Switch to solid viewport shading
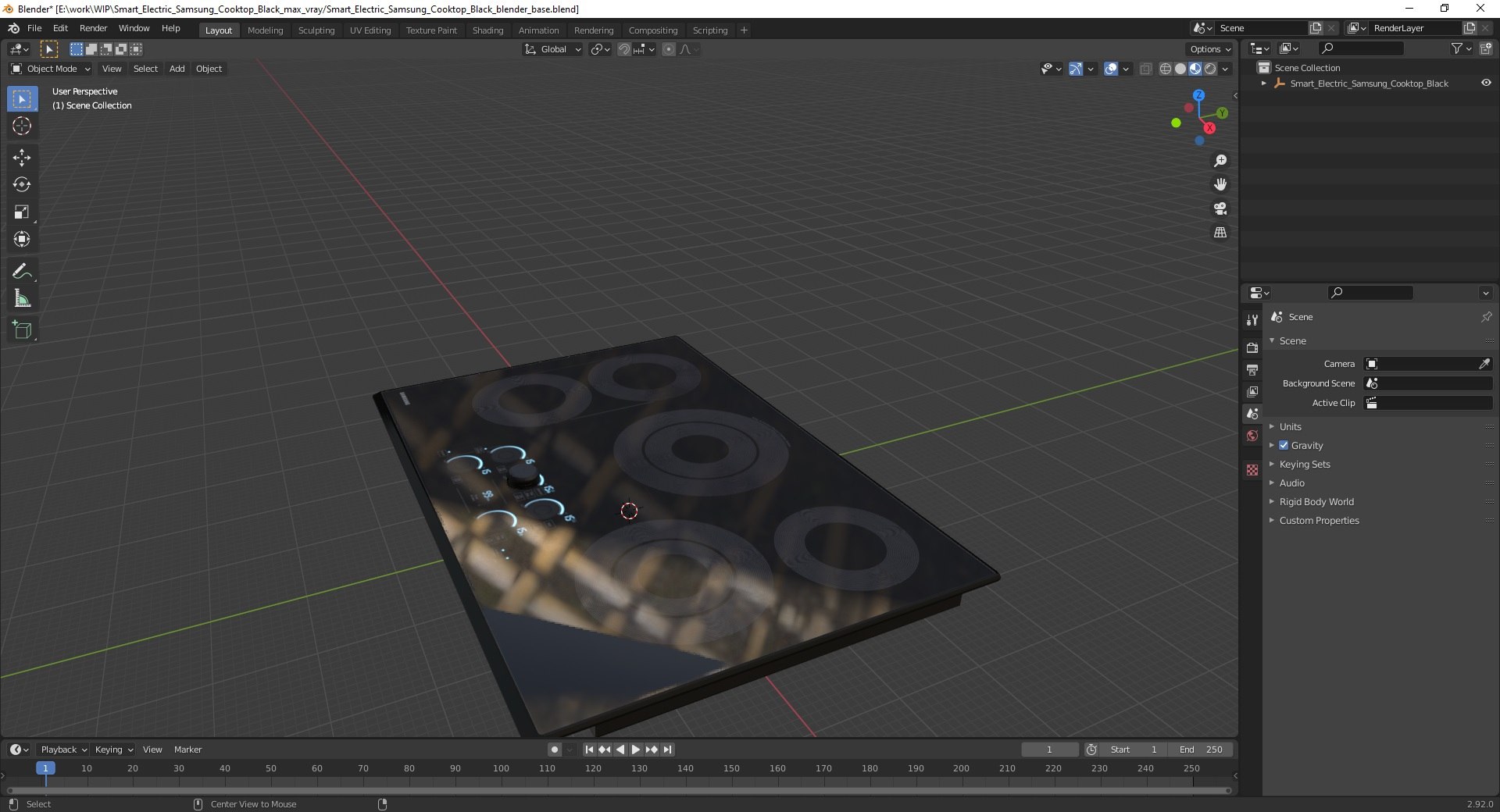The width and height of the screenshot is (1500, 812). point(1180,69)
